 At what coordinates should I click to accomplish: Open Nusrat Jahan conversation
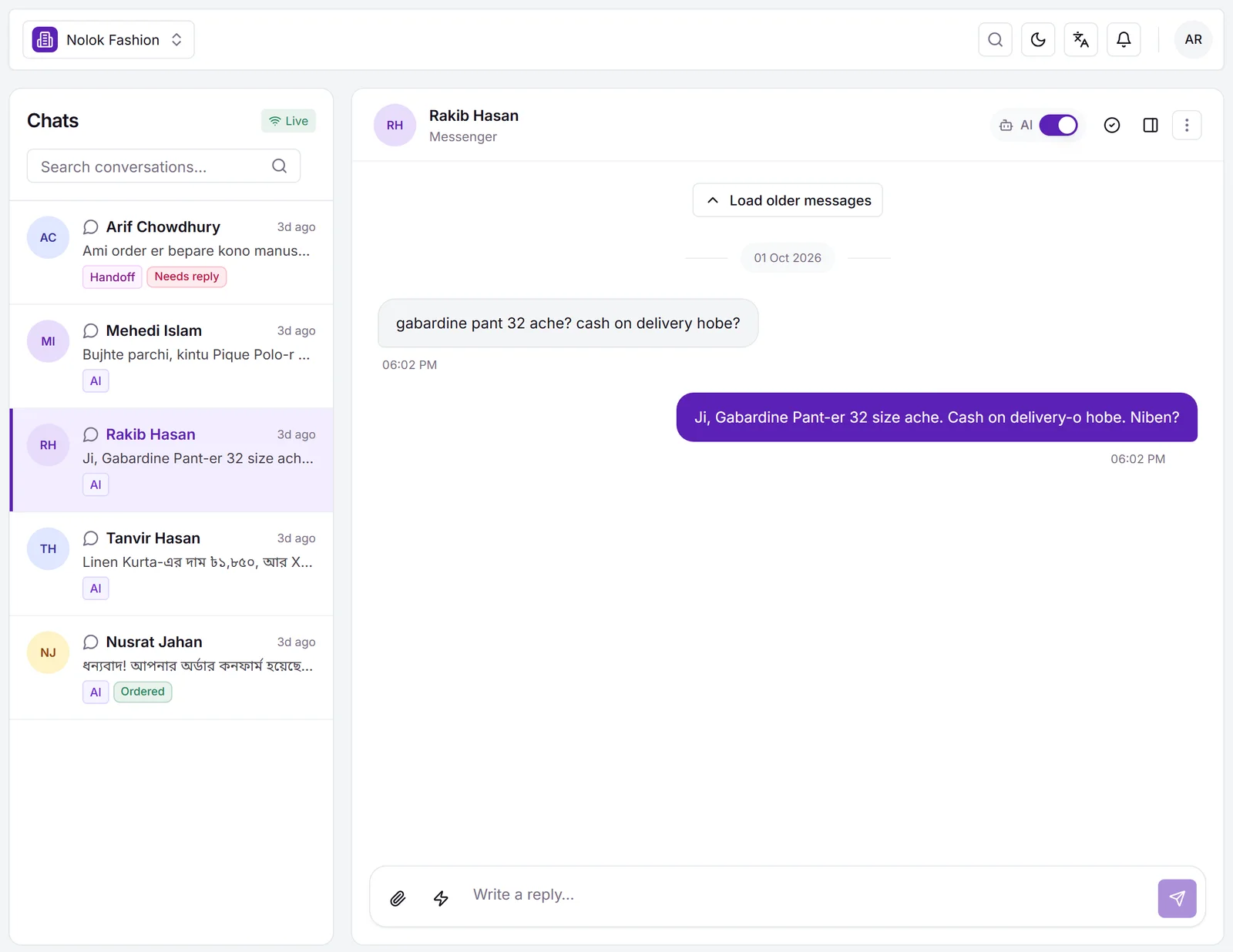171,668
